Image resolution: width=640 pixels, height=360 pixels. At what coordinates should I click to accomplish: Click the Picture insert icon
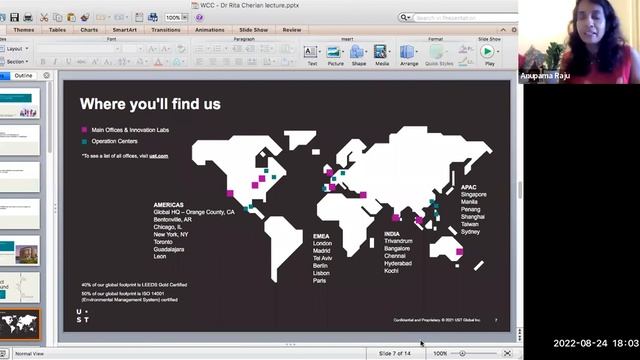tap(333, 52)
